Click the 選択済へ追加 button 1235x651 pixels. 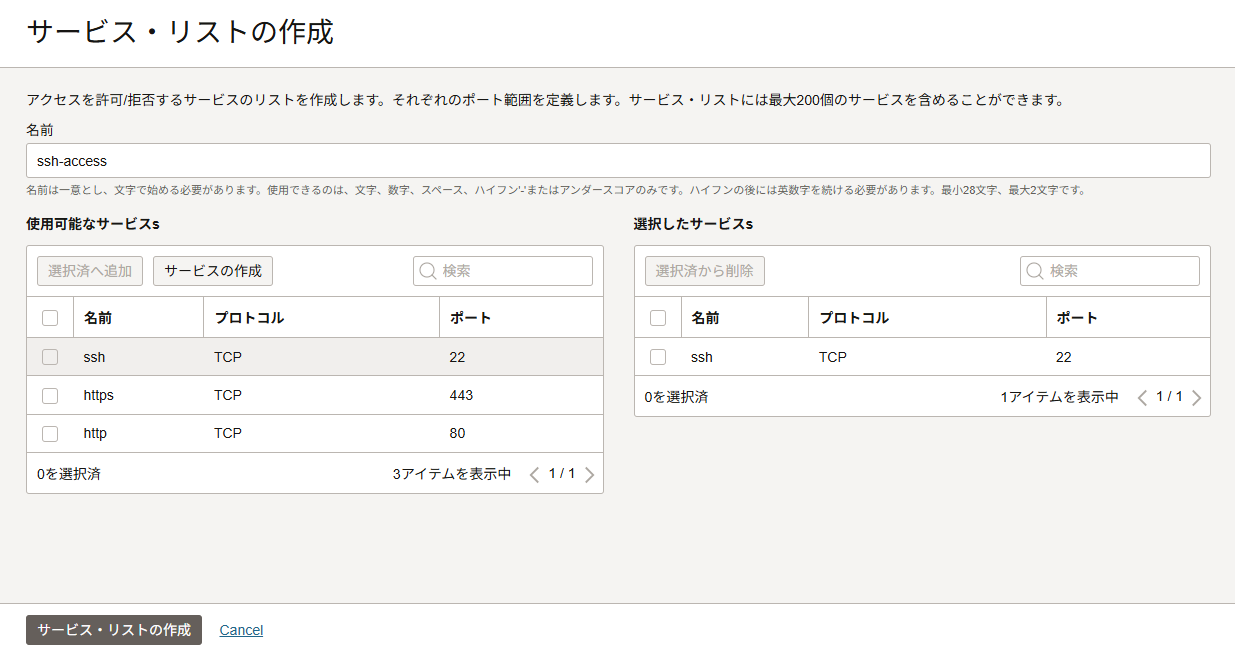[x=90, y=271]
